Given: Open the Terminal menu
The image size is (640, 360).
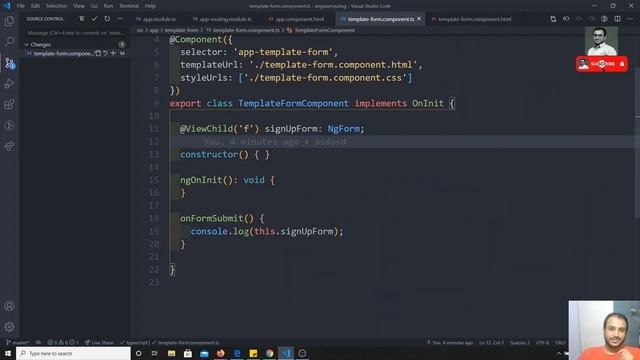Looking at the screenshot, I should point(129,6).
